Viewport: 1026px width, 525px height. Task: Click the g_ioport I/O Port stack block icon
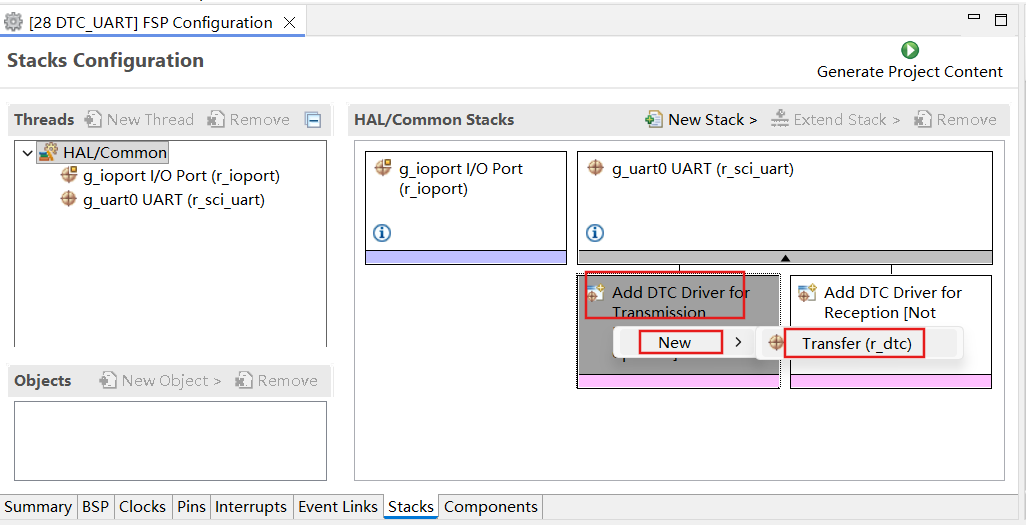click(383, 168)
